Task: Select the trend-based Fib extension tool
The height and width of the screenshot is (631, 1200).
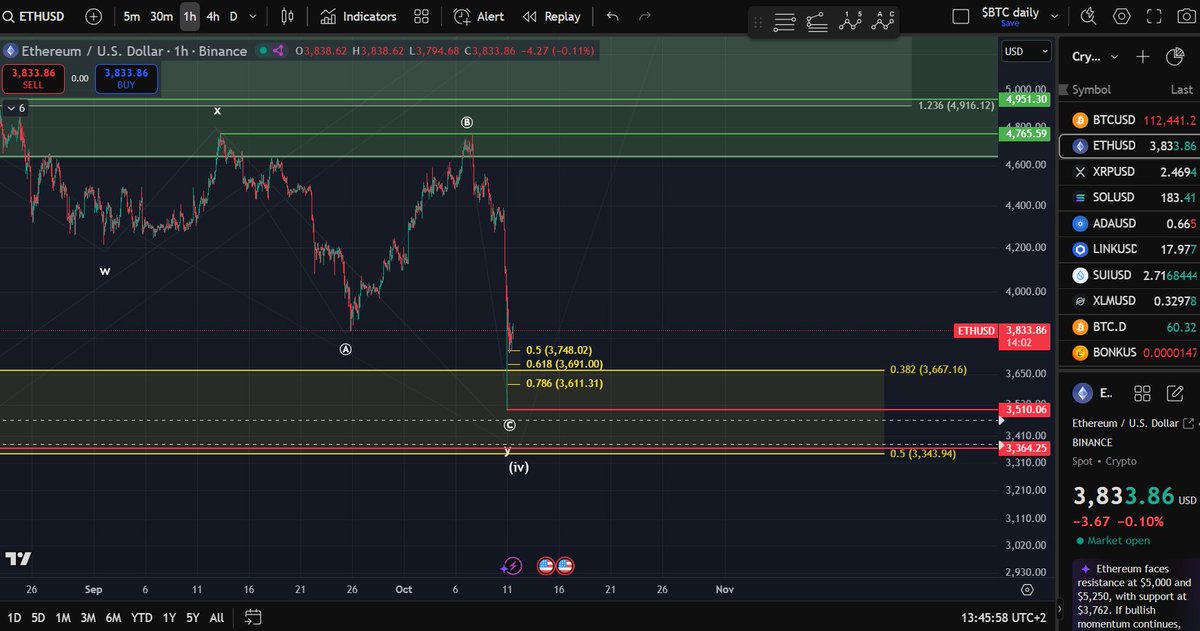Action: 817,21
